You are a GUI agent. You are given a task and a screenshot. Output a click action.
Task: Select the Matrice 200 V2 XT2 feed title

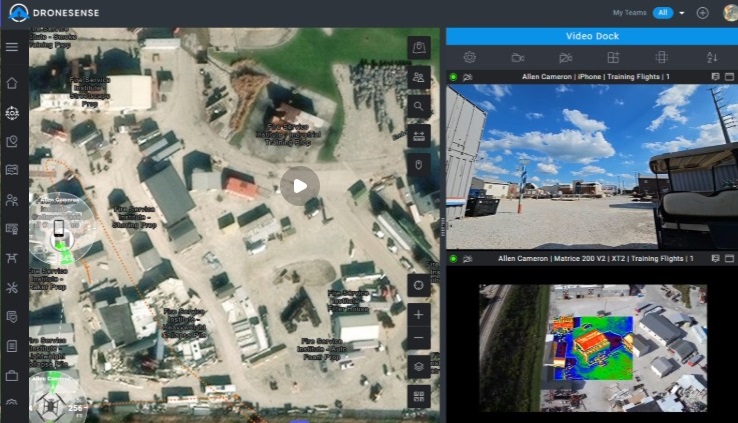595,258
